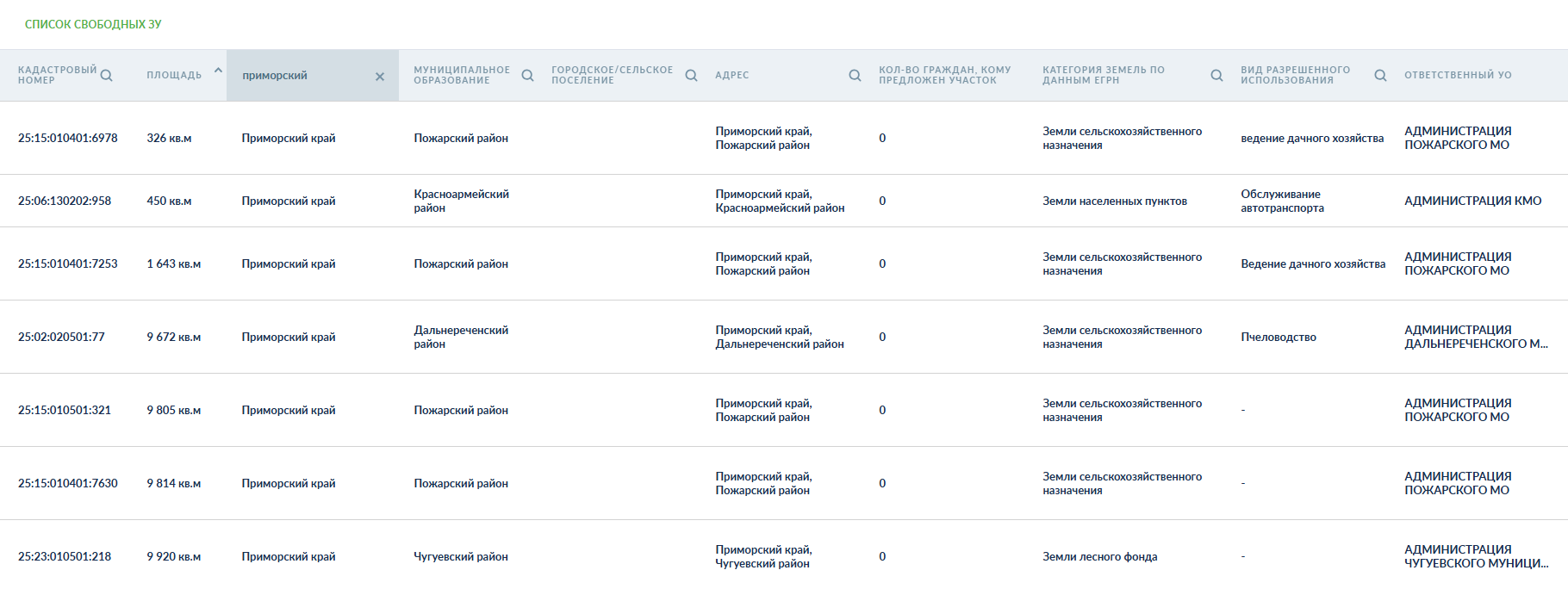
Task: Select cadastral number 25:15:010401:6978
Action: 68,138
